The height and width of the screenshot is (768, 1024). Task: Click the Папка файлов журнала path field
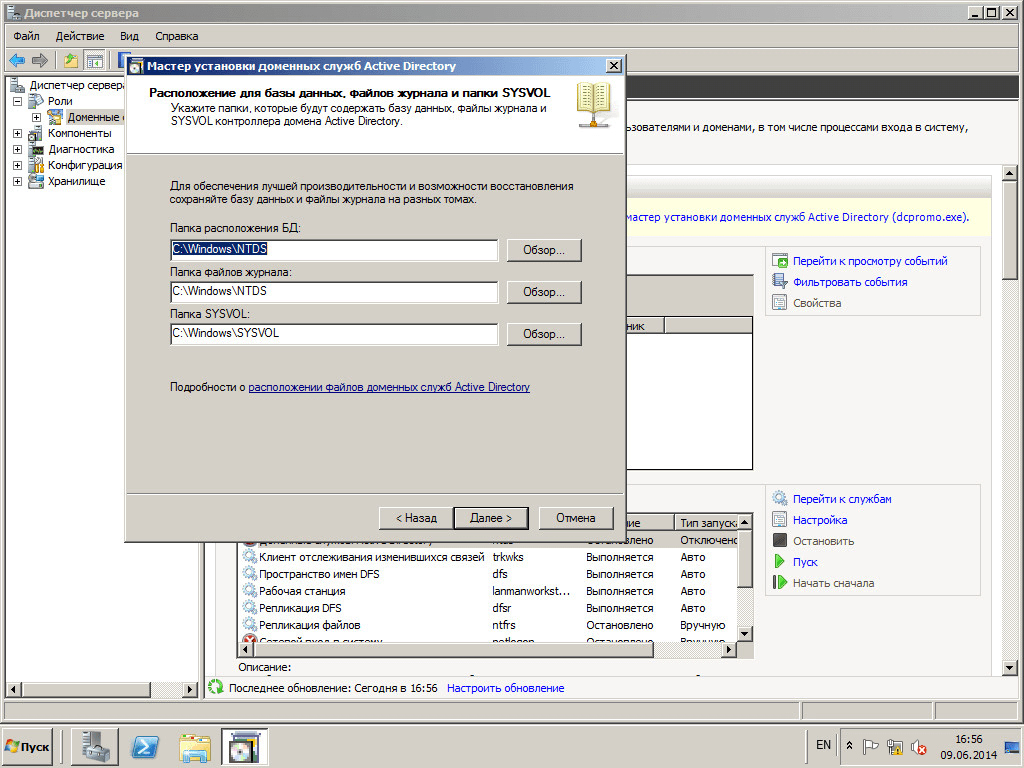(334, 292)
